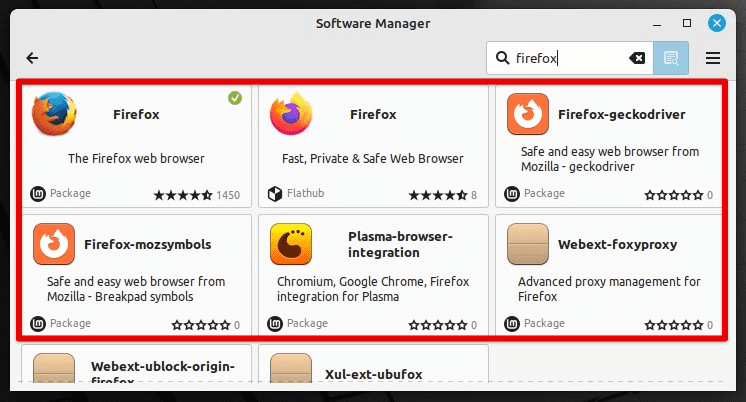Click the Plasma-browser-integration icon
Screen dimensions: 746x402
(291, 244)
